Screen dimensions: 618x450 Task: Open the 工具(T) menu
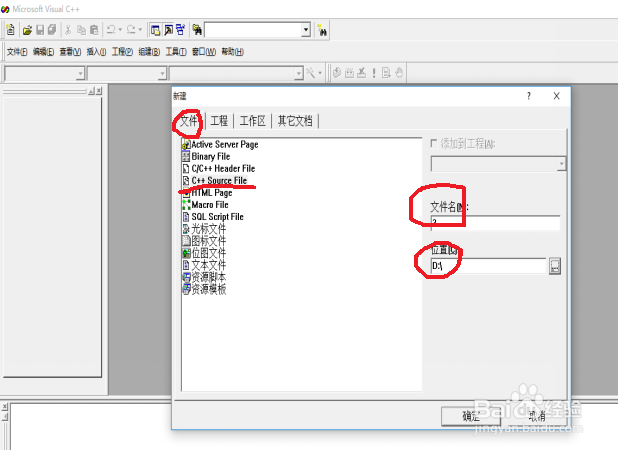tap(176, 52)
